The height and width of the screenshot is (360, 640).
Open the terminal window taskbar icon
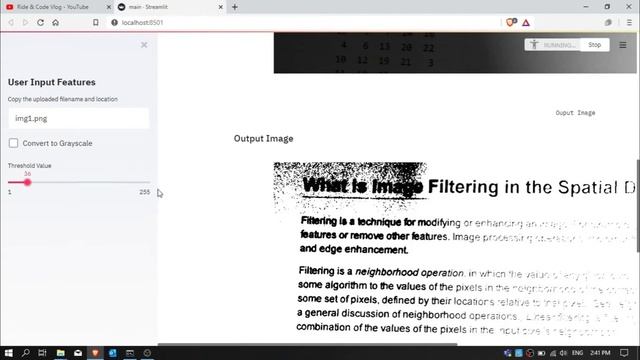tap(130, 353)
